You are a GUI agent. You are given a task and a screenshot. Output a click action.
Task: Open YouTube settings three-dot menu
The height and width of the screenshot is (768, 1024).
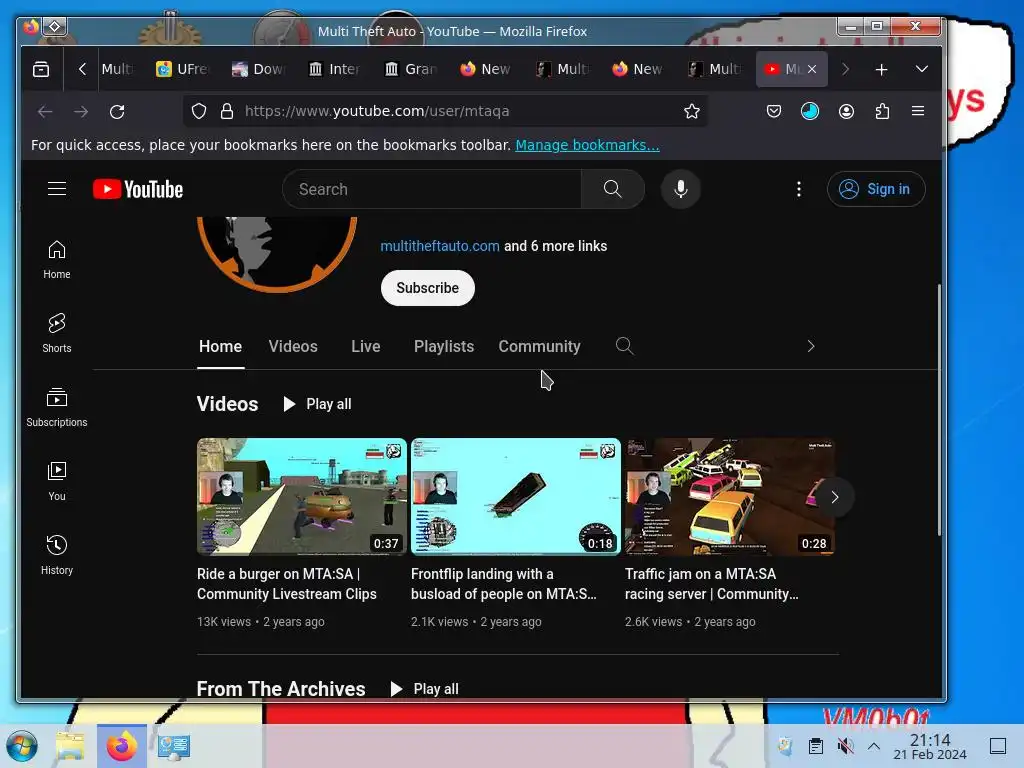(799, 189)
